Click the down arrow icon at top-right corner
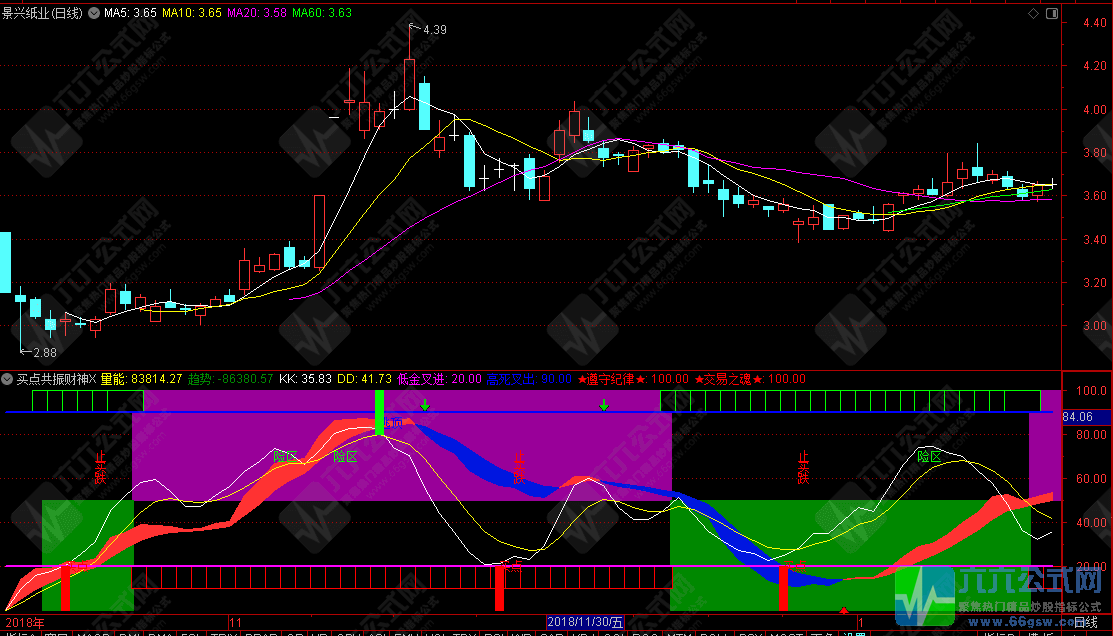Screen dimensions: 1113x636 coord(1052,12)
